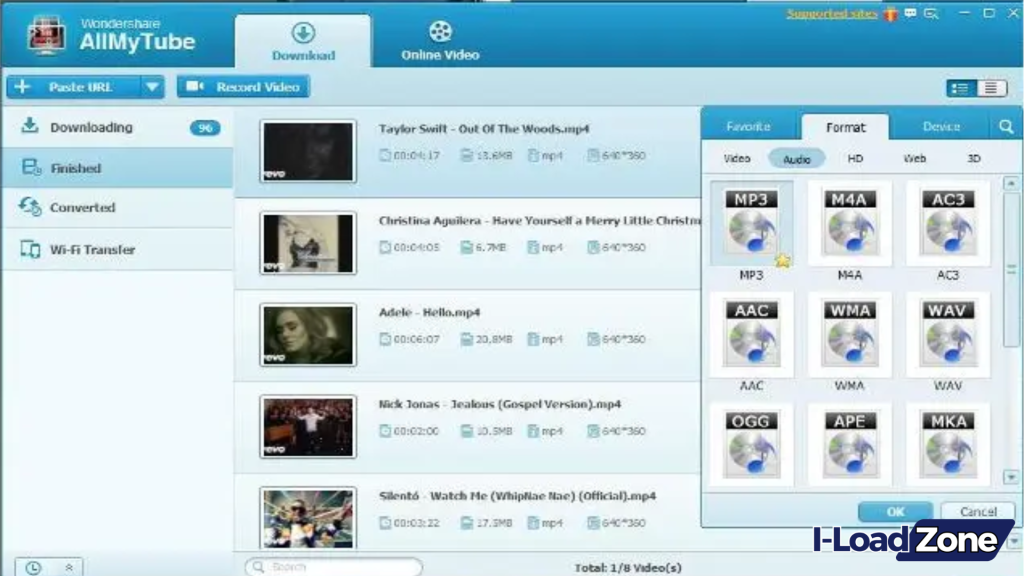
Task: Click the AllMyTube logo icon
Action: (x=45, y=35)
